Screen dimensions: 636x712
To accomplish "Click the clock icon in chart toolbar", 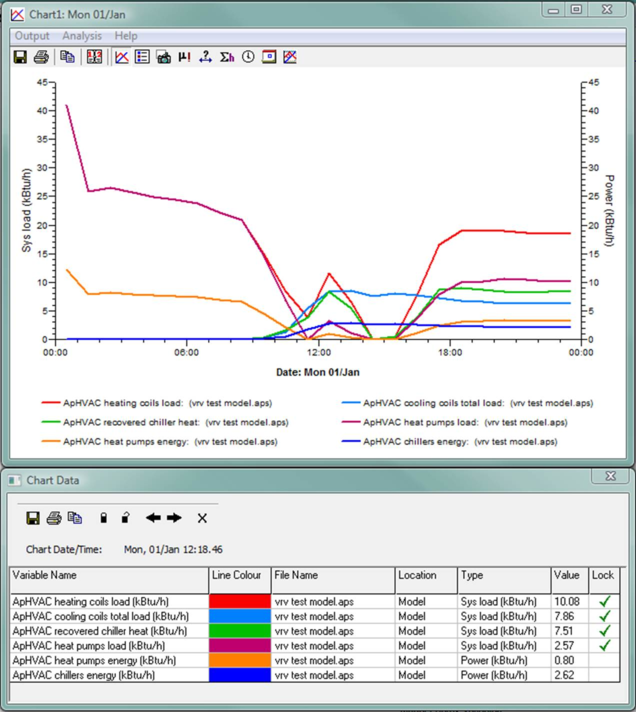I will click(x=248, y=57).
